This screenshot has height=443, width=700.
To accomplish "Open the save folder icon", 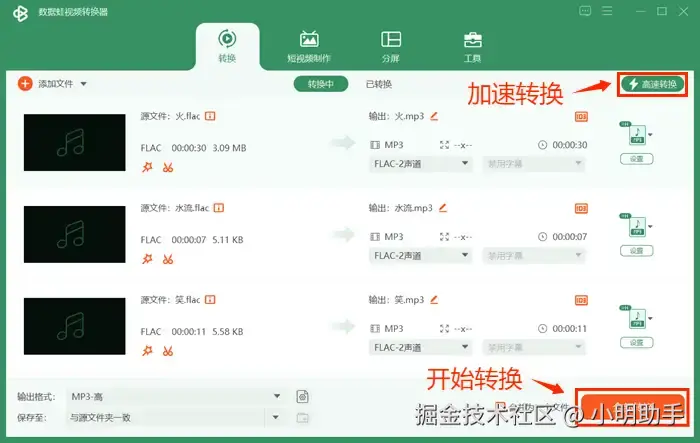I will (x=303, y=418).
